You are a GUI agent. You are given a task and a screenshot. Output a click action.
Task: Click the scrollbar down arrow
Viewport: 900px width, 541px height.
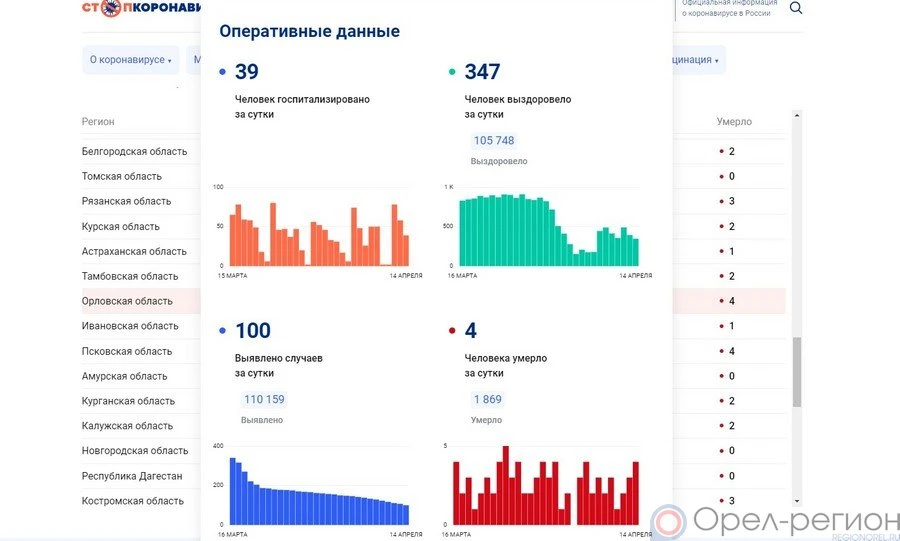[797, 500]
